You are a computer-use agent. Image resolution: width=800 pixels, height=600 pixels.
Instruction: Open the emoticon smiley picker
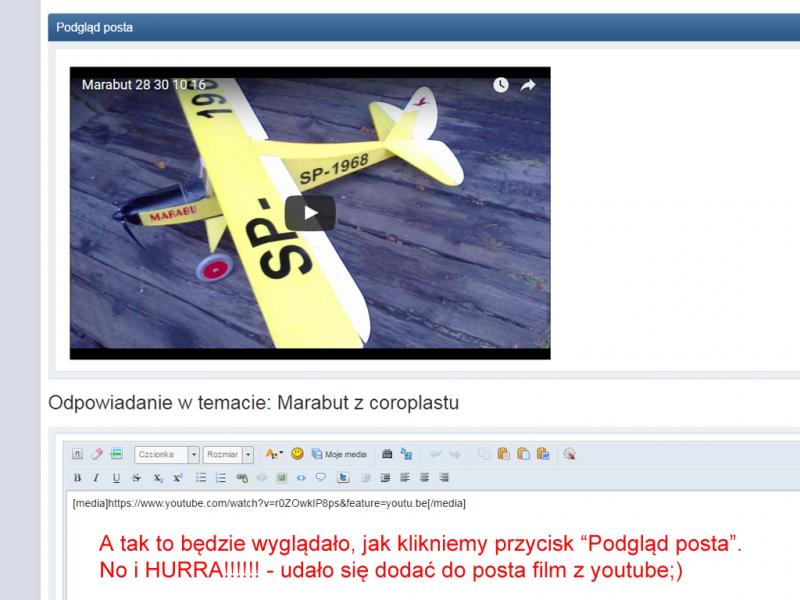pos(297,454)
